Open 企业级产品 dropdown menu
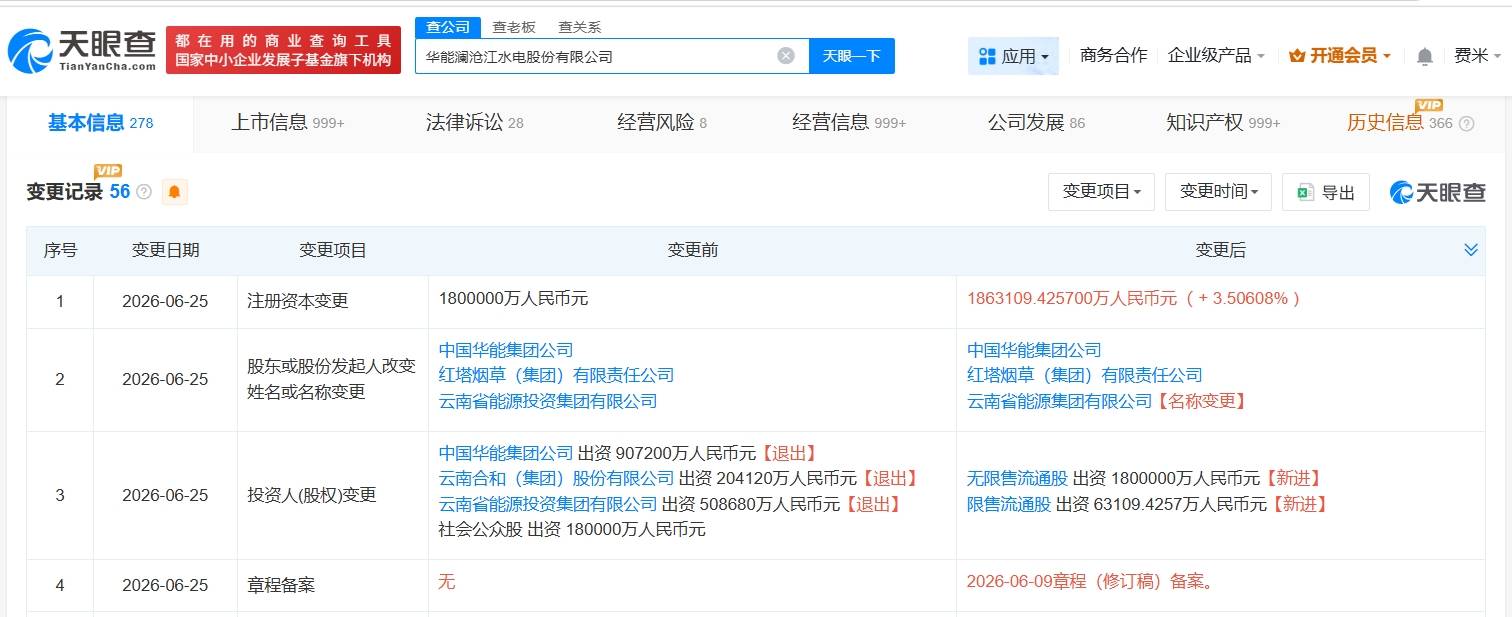Image resolution: width=1512 pixels, height=617 pixels. [1216, 56]
